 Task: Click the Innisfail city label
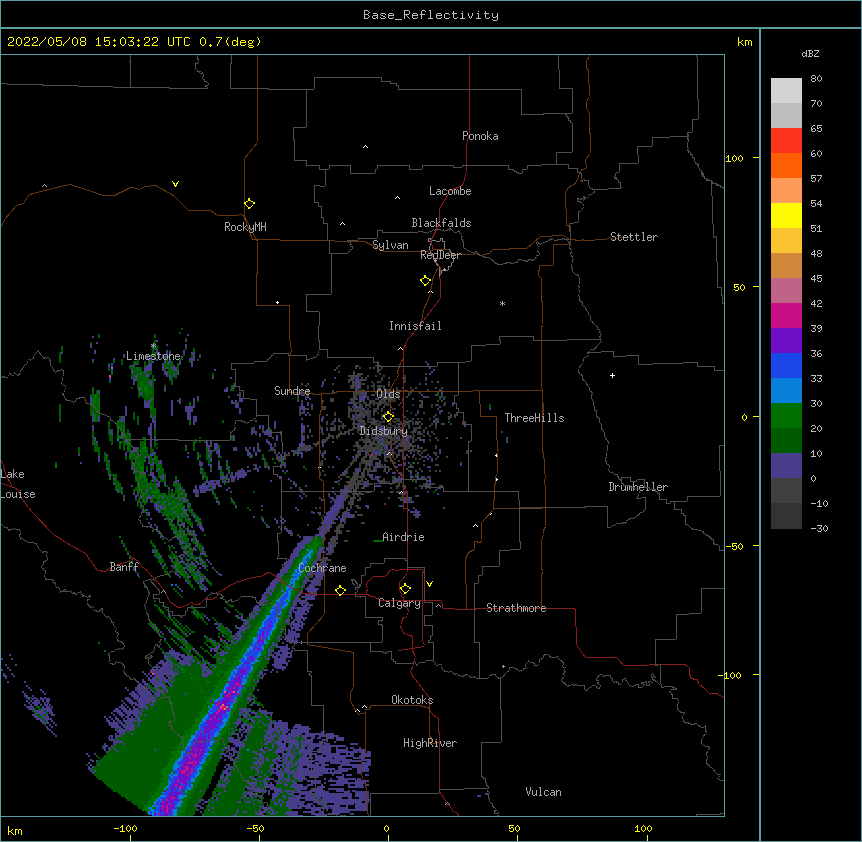[415, 326]
